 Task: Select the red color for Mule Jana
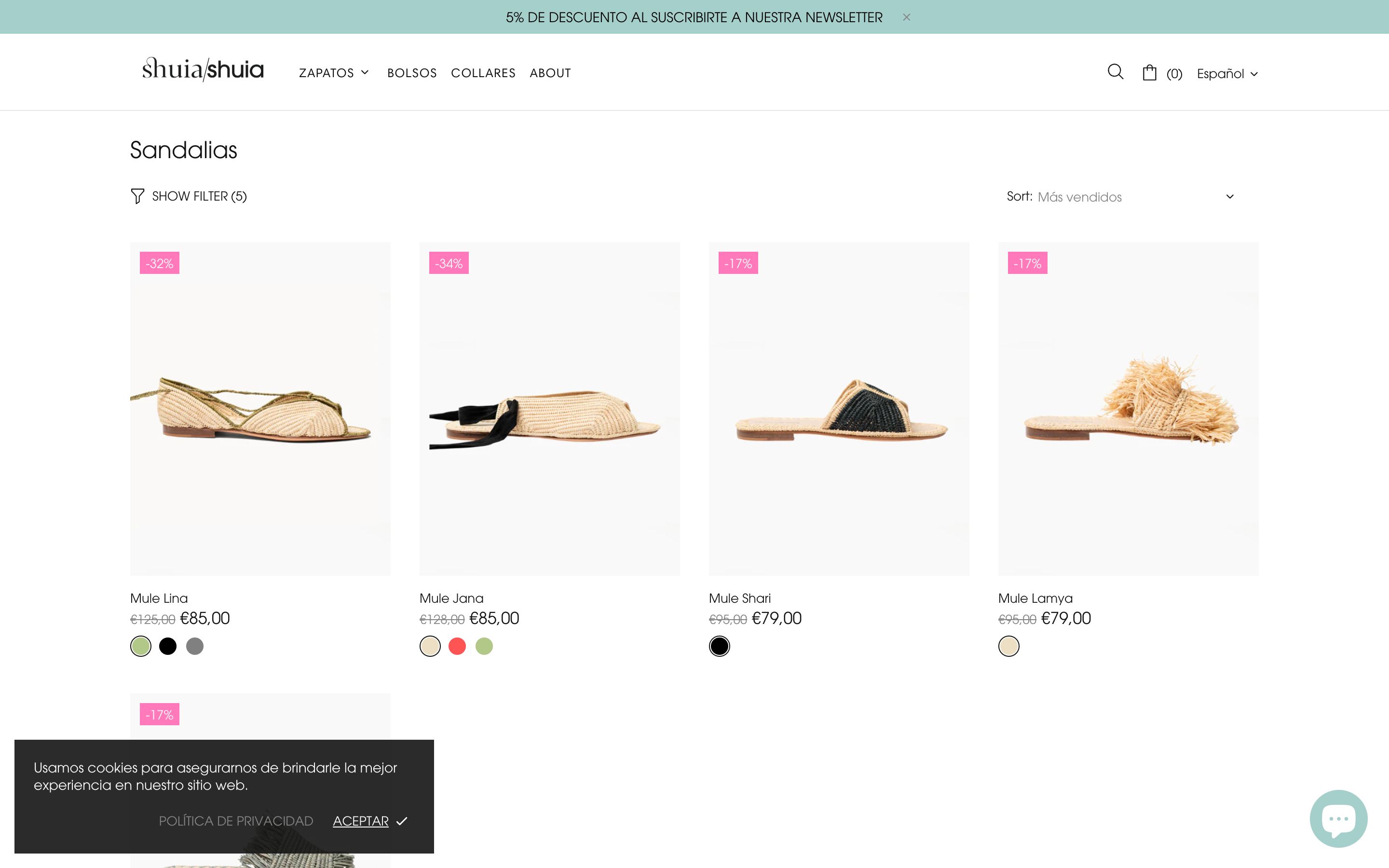click(x=457, y=646)
